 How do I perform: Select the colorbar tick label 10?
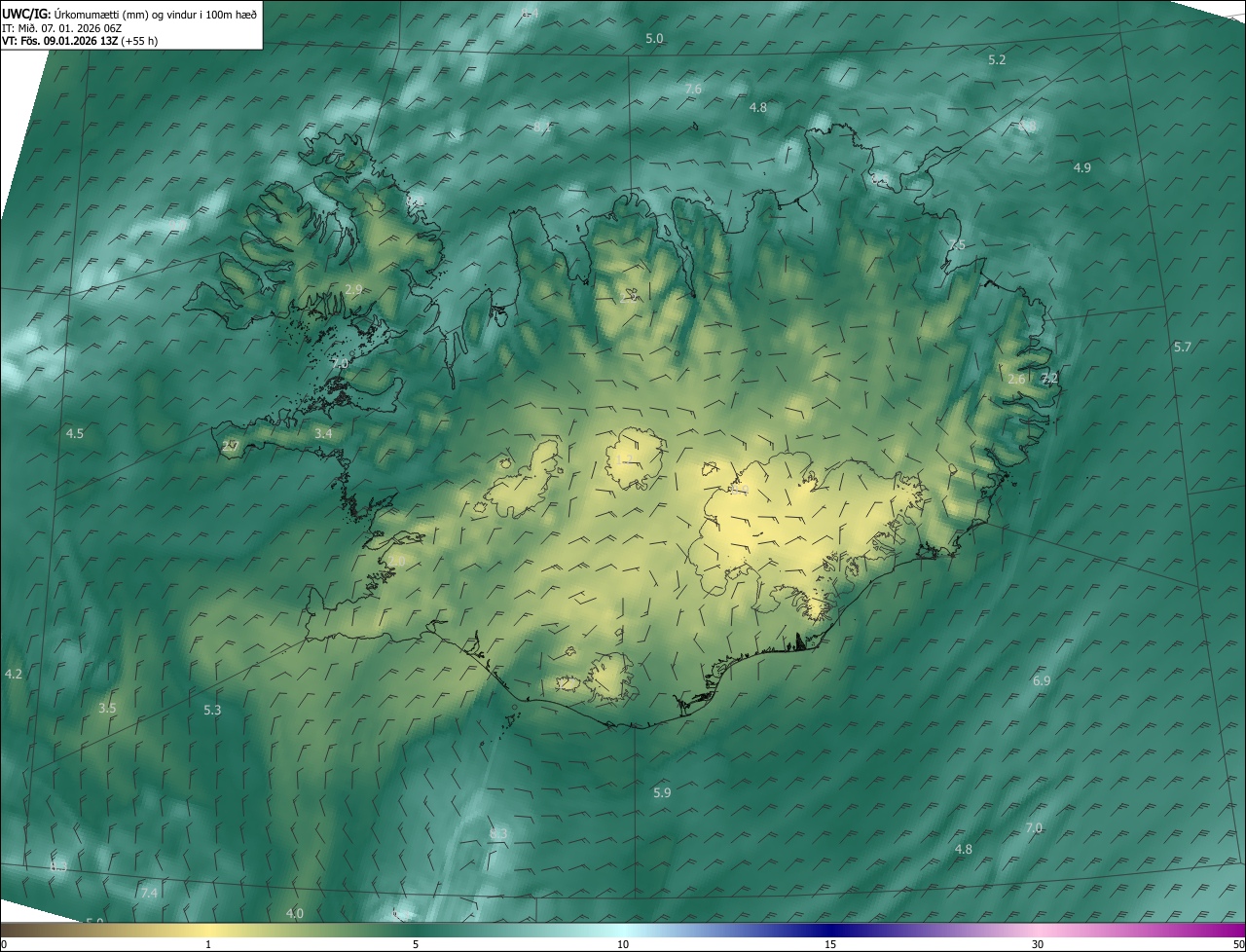[x=623, y=945]
